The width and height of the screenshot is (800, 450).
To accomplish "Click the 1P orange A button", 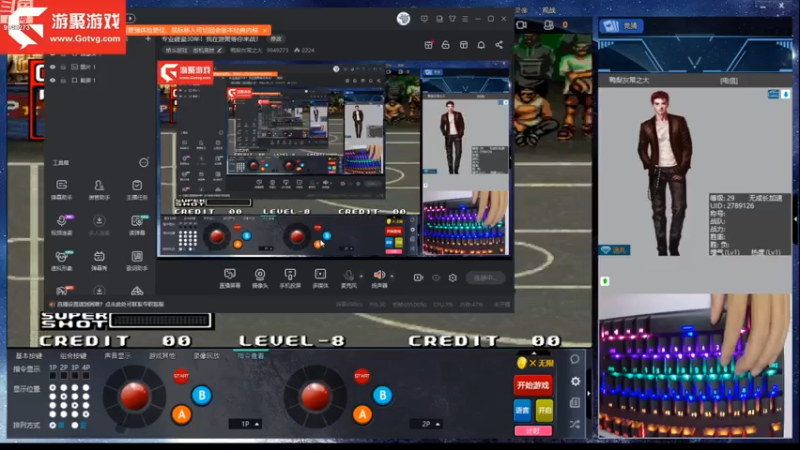I will pos(182,414).
